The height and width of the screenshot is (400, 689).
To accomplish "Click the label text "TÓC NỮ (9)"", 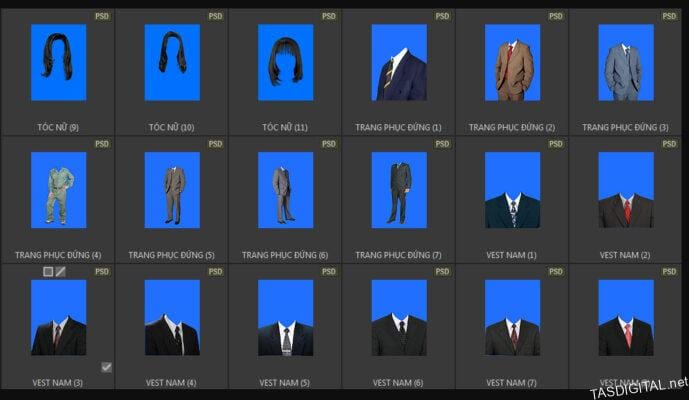I will pos(58,127).
